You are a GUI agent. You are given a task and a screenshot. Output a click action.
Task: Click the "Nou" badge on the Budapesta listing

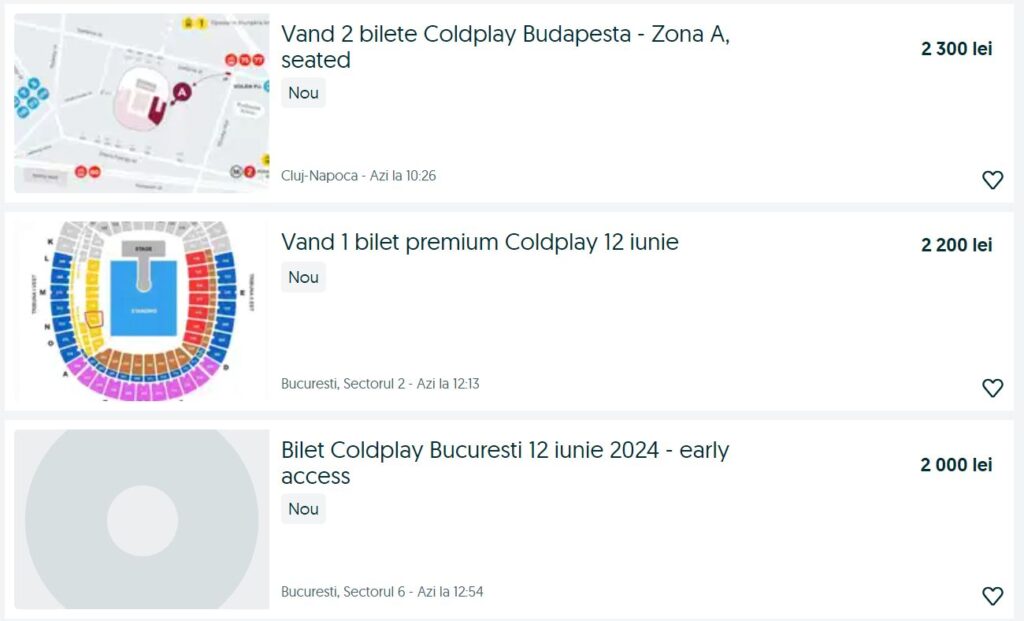pos(303,93)
